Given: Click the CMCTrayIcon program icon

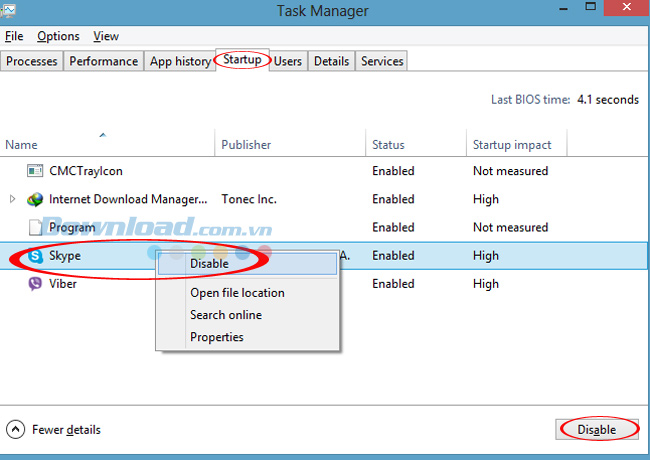Looking at the screenshot, I should [35, 171].
